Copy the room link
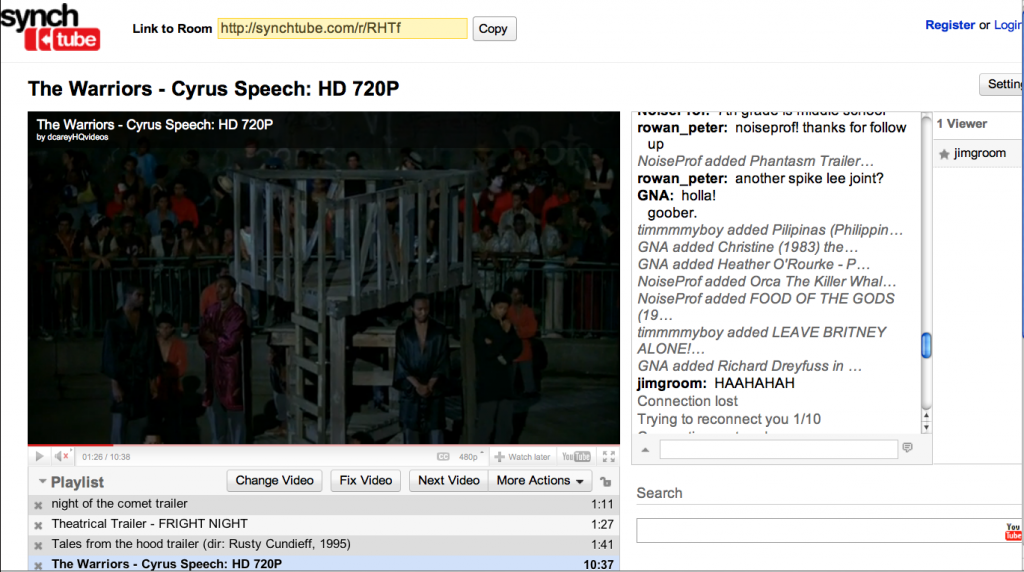 (x=494, y=29)
